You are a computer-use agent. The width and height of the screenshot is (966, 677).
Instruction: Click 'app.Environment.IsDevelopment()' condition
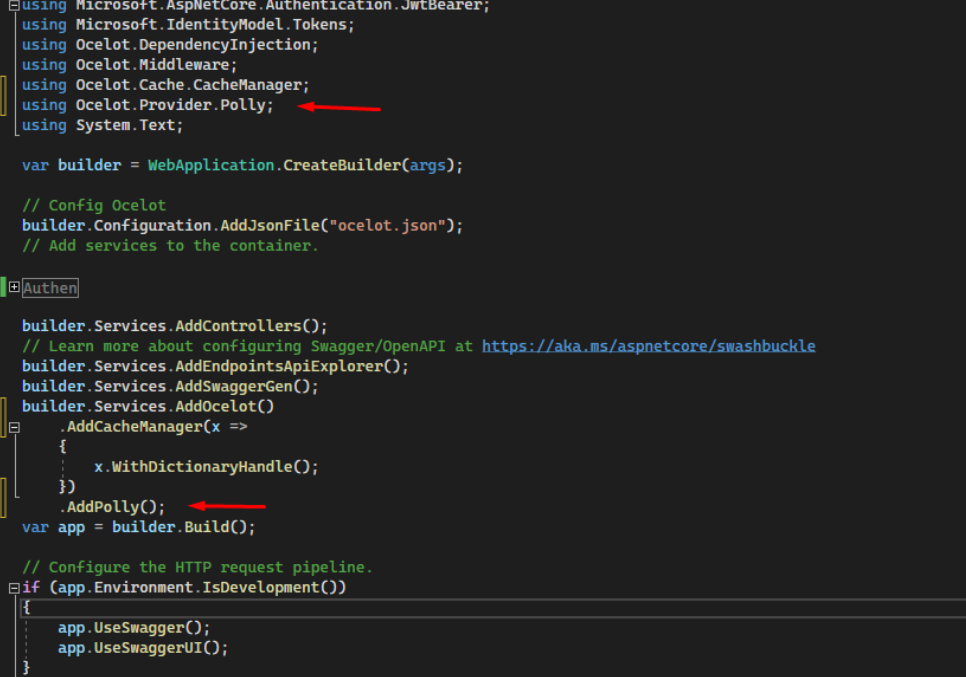pyautogui.click(x=197, y=588)
